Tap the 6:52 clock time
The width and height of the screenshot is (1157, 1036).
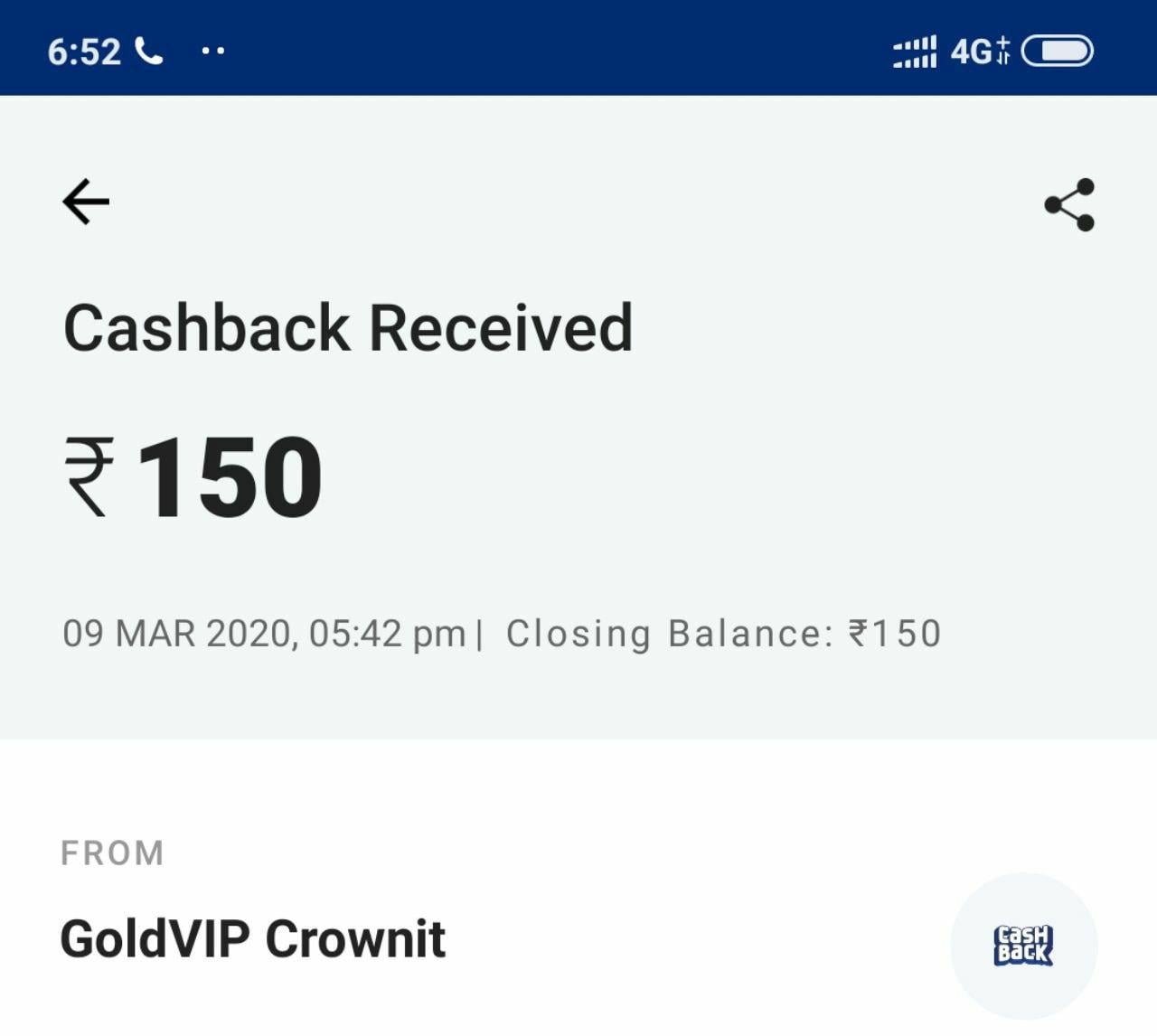(84, 52)
